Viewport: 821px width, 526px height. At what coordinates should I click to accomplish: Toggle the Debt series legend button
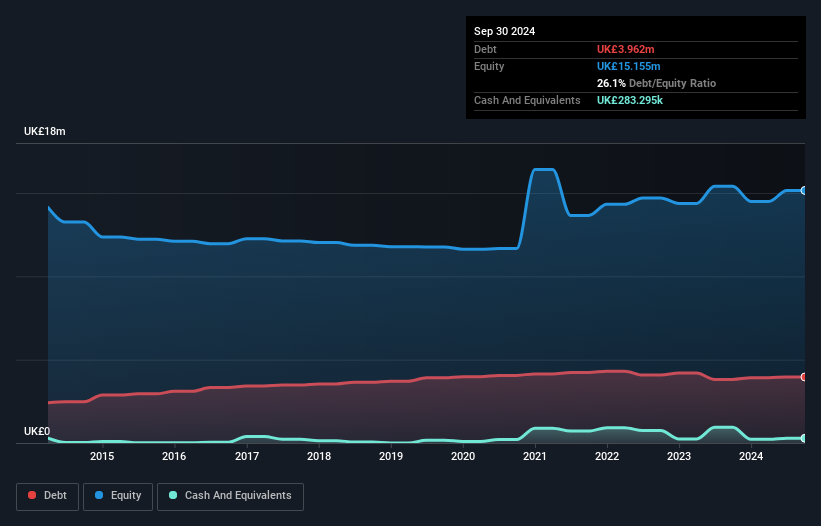tap(47, 496)
